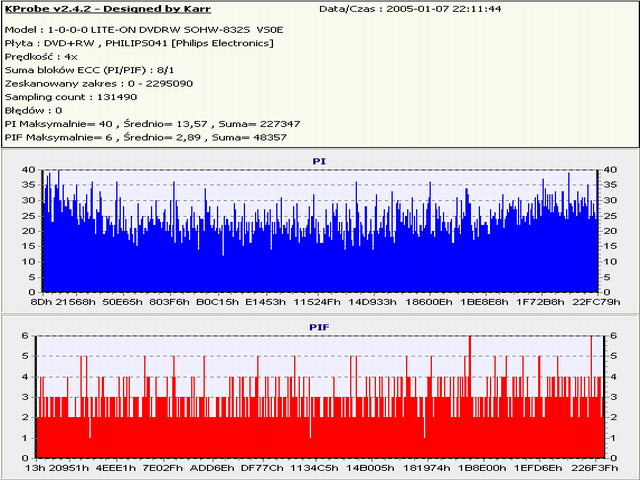The image size is (640, 480).
Task: Click the '14D933h' axis label
Action: click(x=372, y=302)
